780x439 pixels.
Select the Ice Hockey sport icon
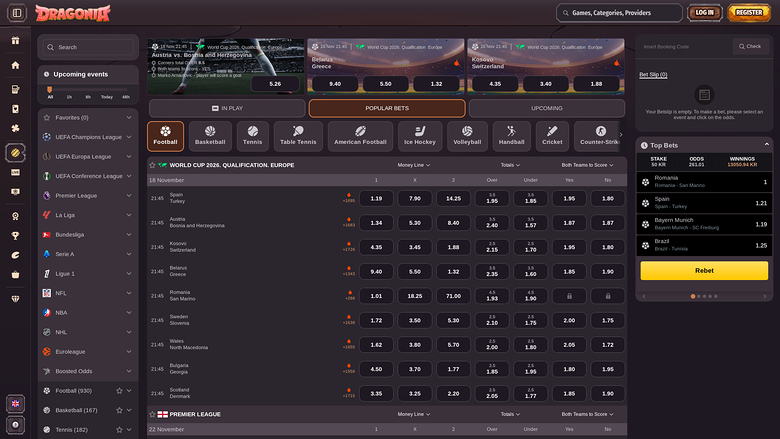click(x=419, y=136)
